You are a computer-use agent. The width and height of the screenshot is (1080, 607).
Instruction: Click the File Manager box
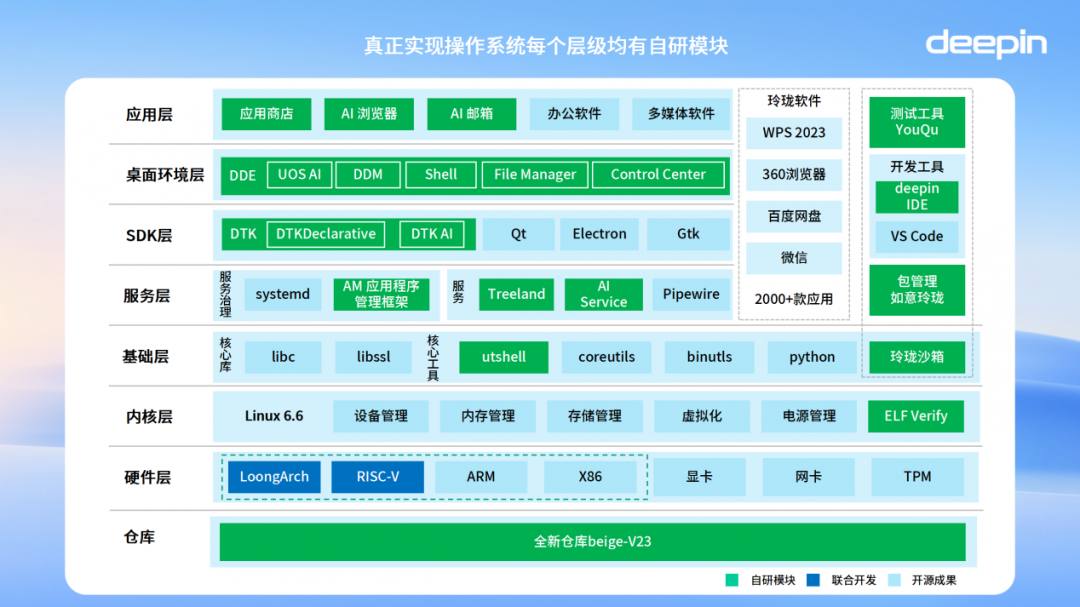534,174
